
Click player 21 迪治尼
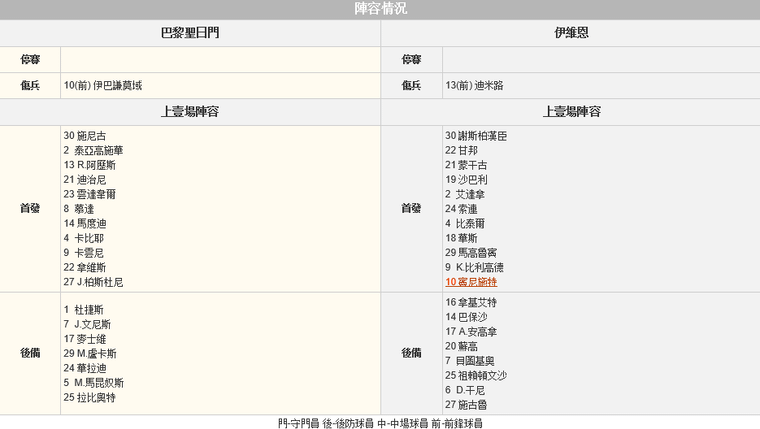[x=85, y=179]
